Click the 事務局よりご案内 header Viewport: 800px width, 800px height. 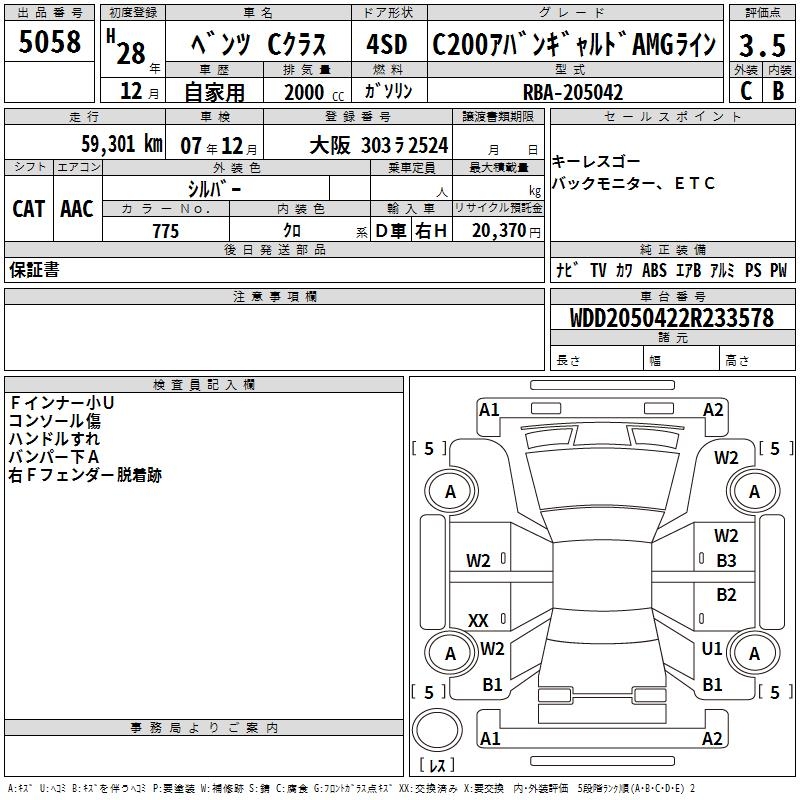point(204,728)
